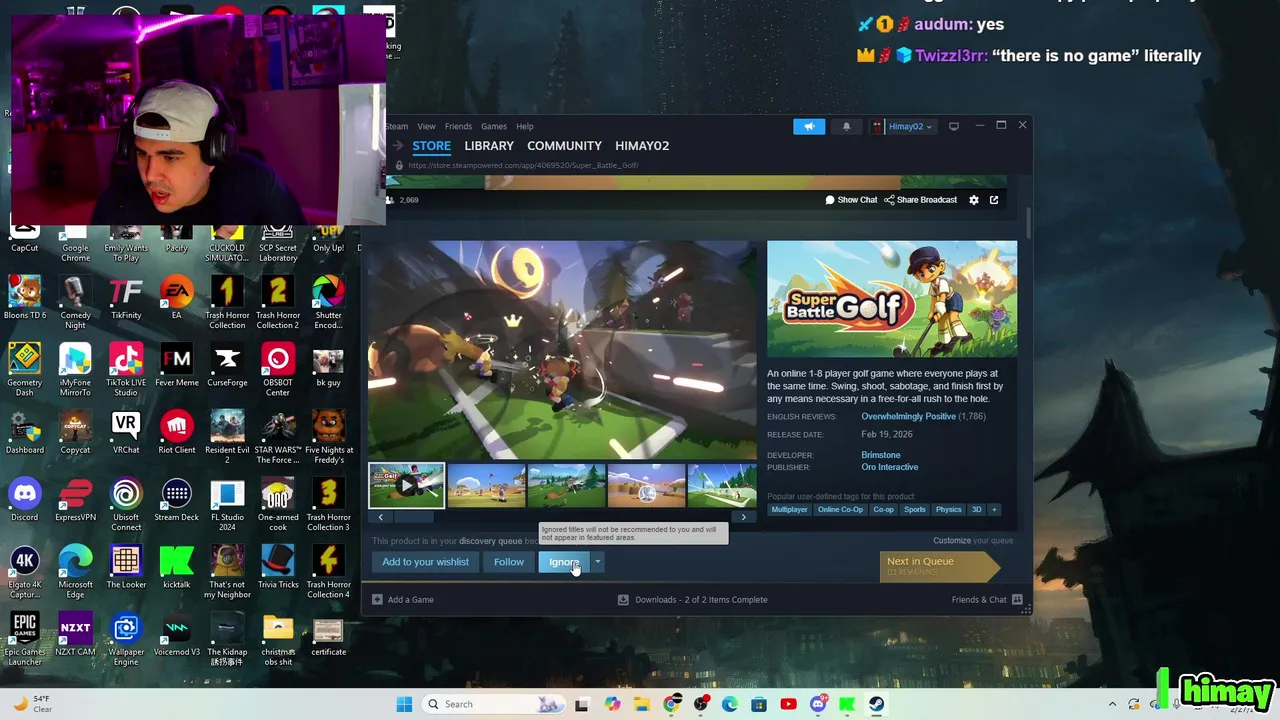The width and height of the screenshot is (1280, 720).
Task: Click Add a Game
Action: click(x=403, y=600)
